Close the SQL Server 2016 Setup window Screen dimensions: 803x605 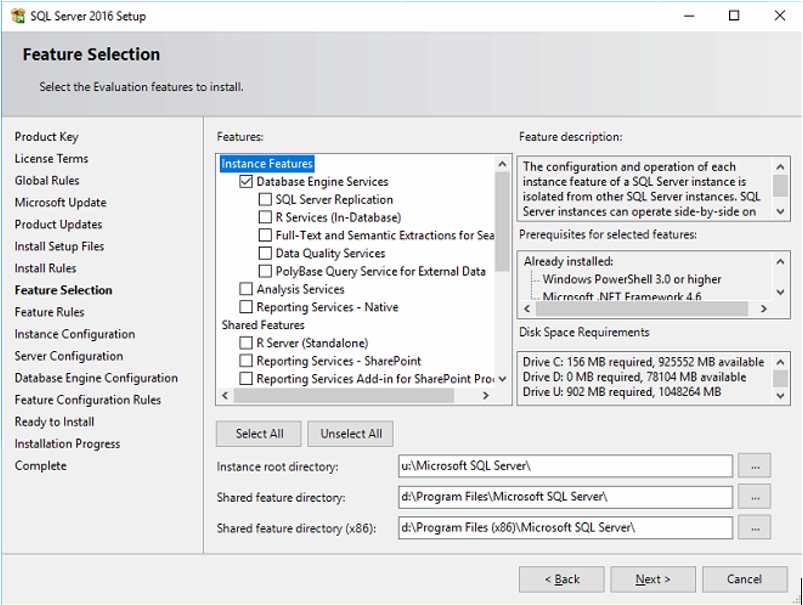click(779, 16)
